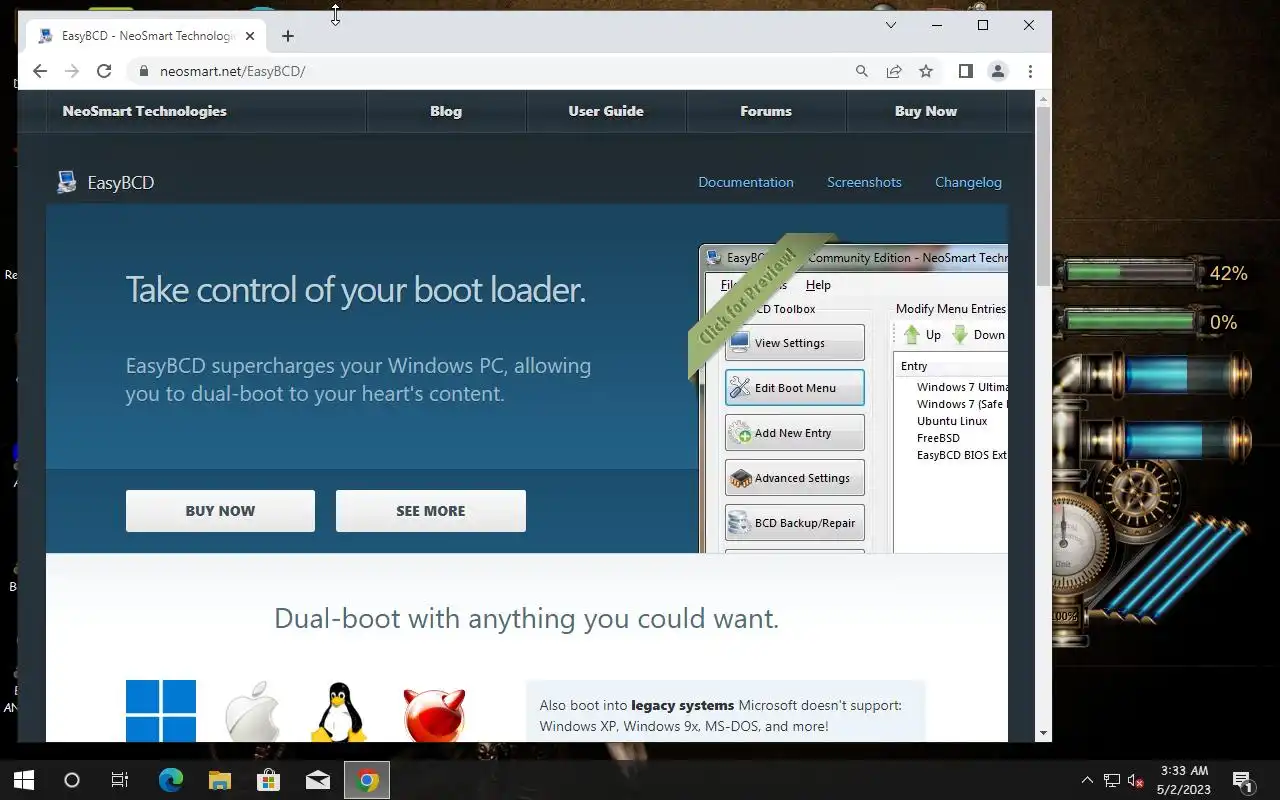The height and width of the screenshot is (800, 1280).
Task: Click the BUY NOW button
Action: [220, 511]
